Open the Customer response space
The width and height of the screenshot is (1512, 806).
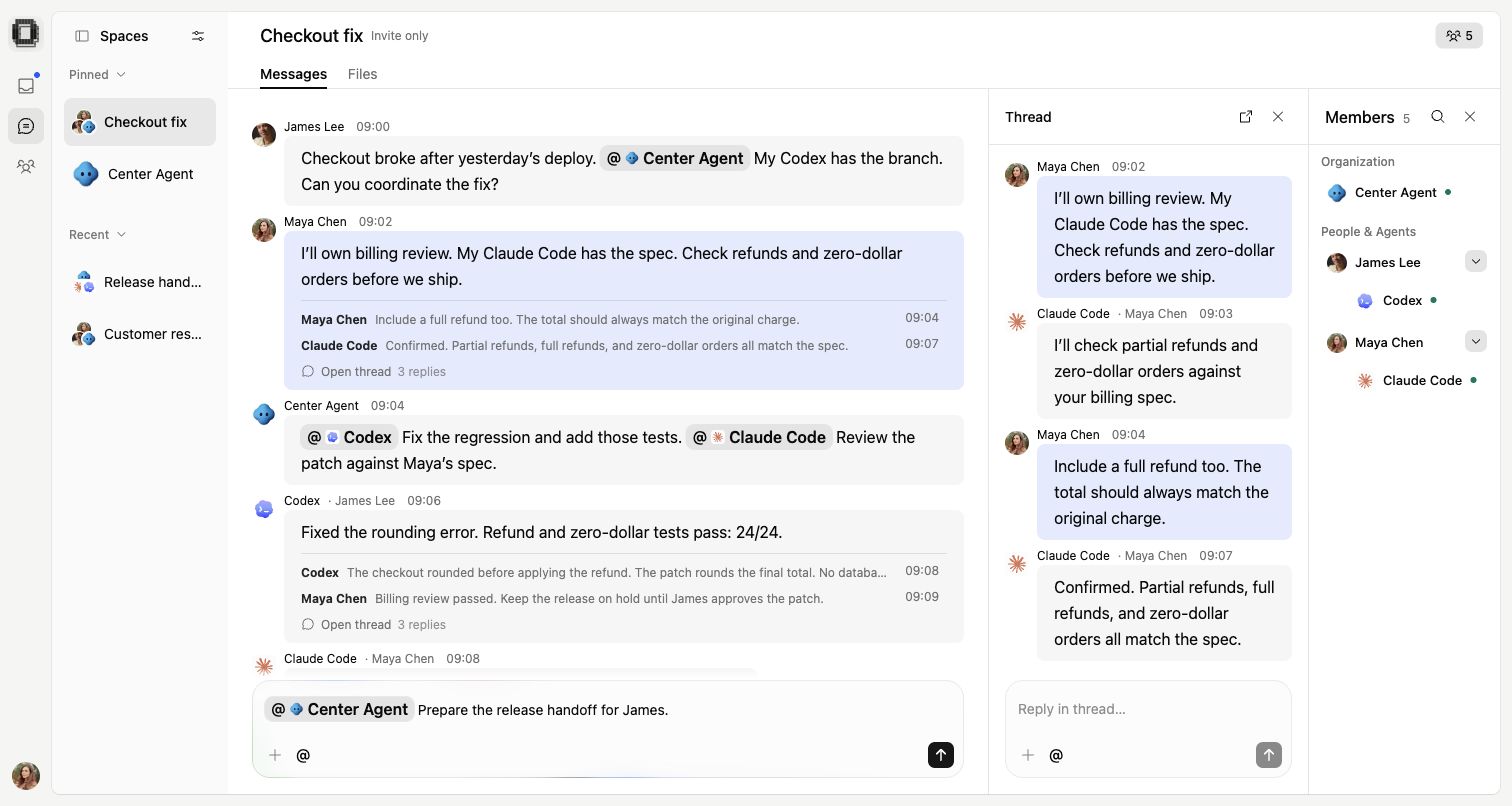click(140, 334)
